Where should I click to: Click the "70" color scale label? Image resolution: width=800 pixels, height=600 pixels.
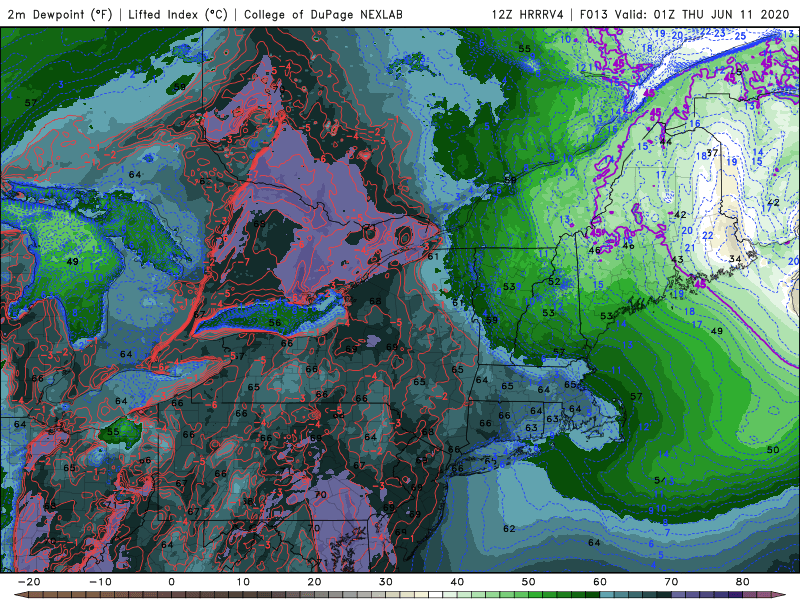pyautogui.click(x=671, y=582)
